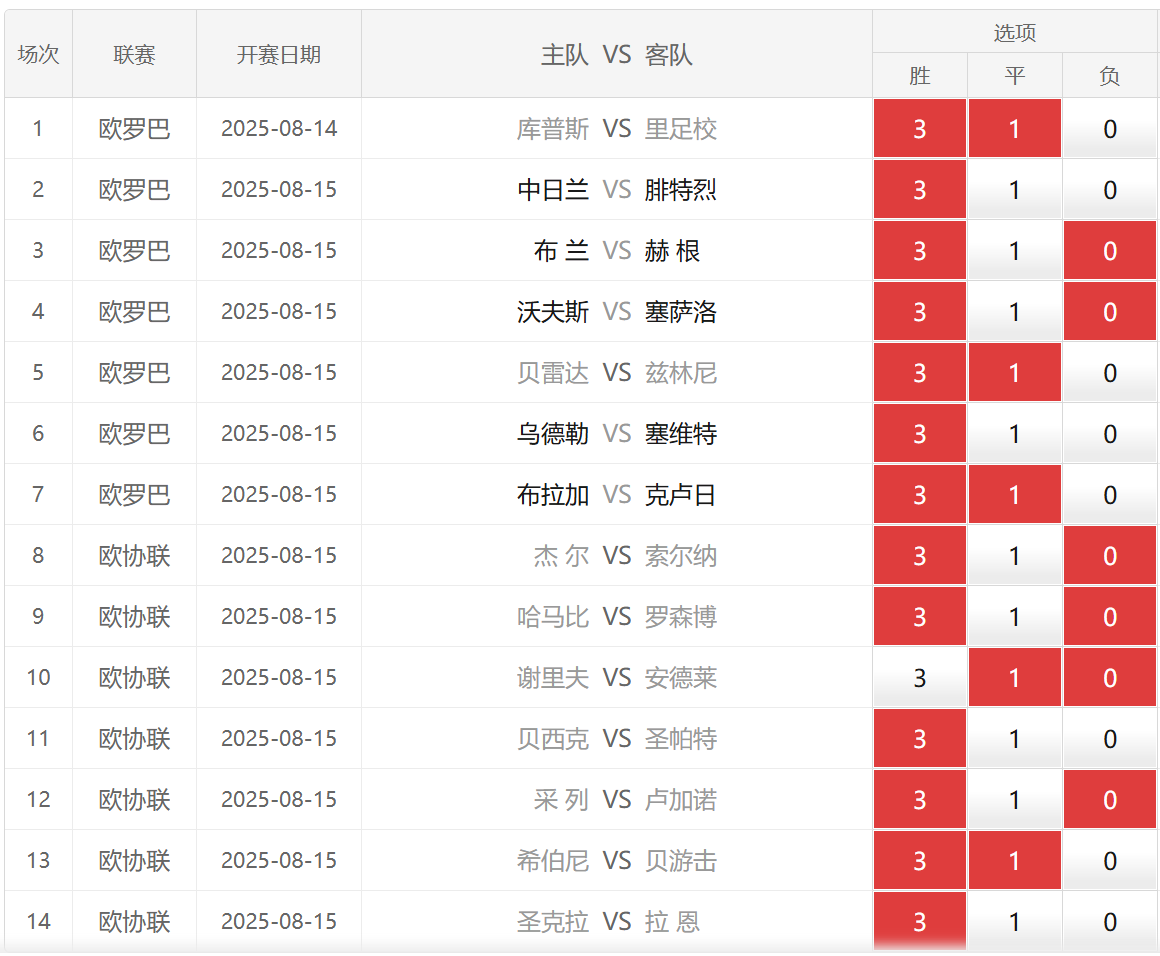The image size is (1160, 956).
Task: Toggle win option 3 for 库普斯 VS 里足校
Action: 920,129
